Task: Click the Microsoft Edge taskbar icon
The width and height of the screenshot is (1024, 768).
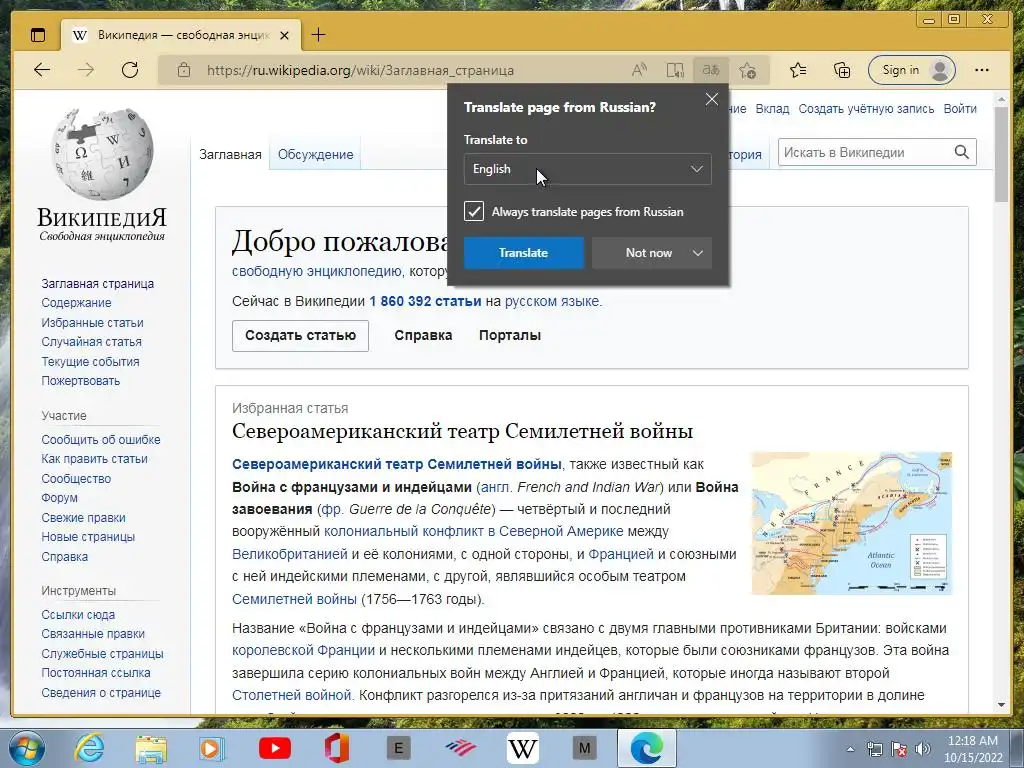Action: (647, 748)
